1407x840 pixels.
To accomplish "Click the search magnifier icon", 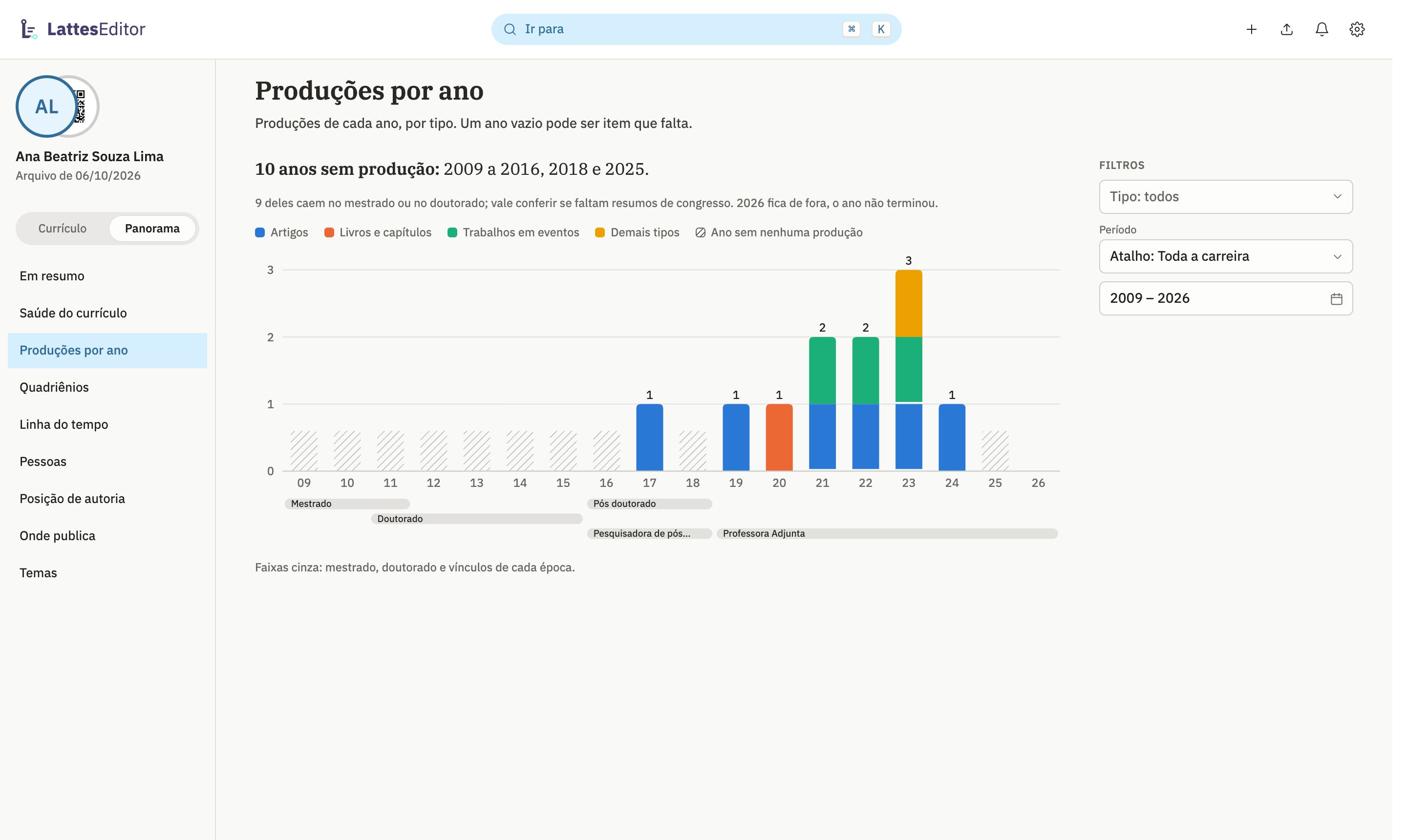I will point(510,29).
